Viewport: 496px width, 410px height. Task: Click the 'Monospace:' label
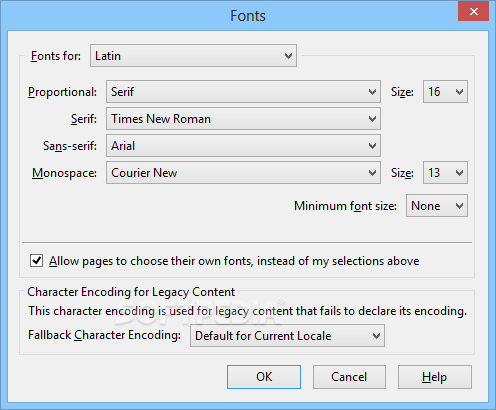tap(64, 173)
